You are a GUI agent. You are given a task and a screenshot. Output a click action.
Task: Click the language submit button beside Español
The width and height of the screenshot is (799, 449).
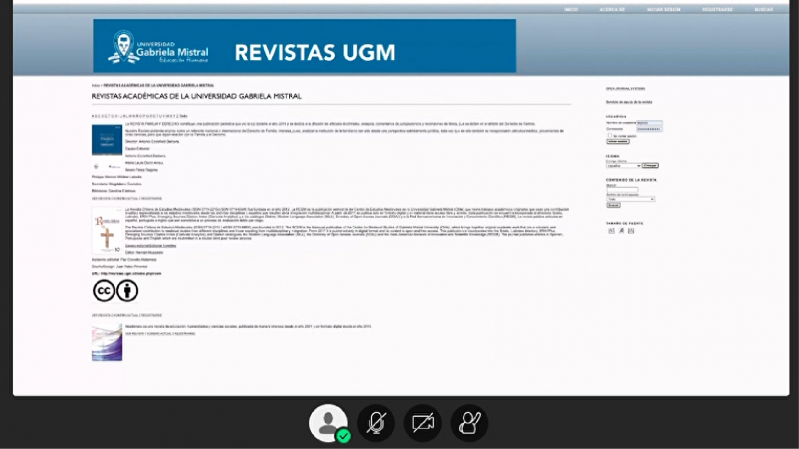[650, 166]
